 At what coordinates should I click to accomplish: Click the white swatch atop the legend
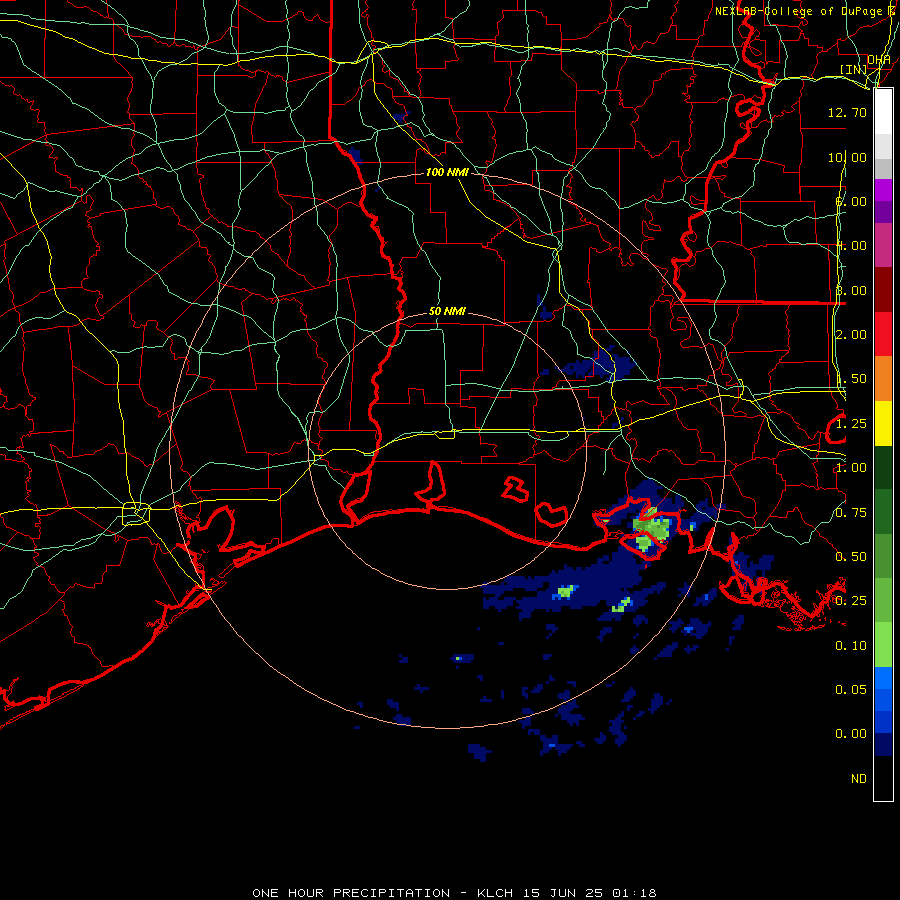pyautogui.click(x=883, y=112)
